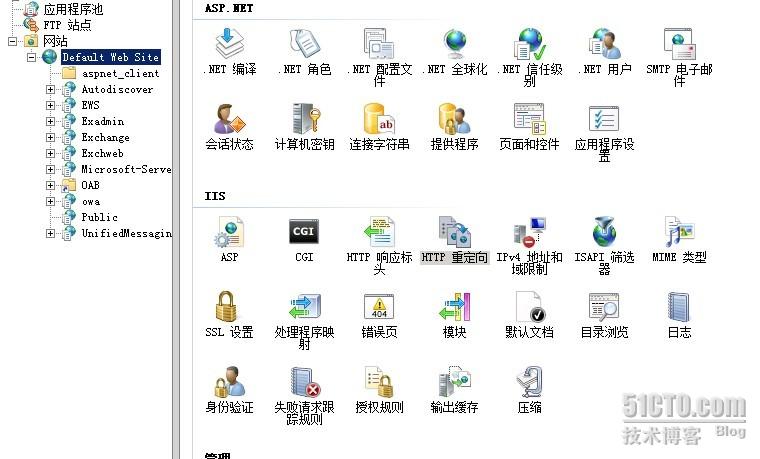Select the HTTP 重定向 icon
Screen dimensions: 760x459
tap(455, 239)
